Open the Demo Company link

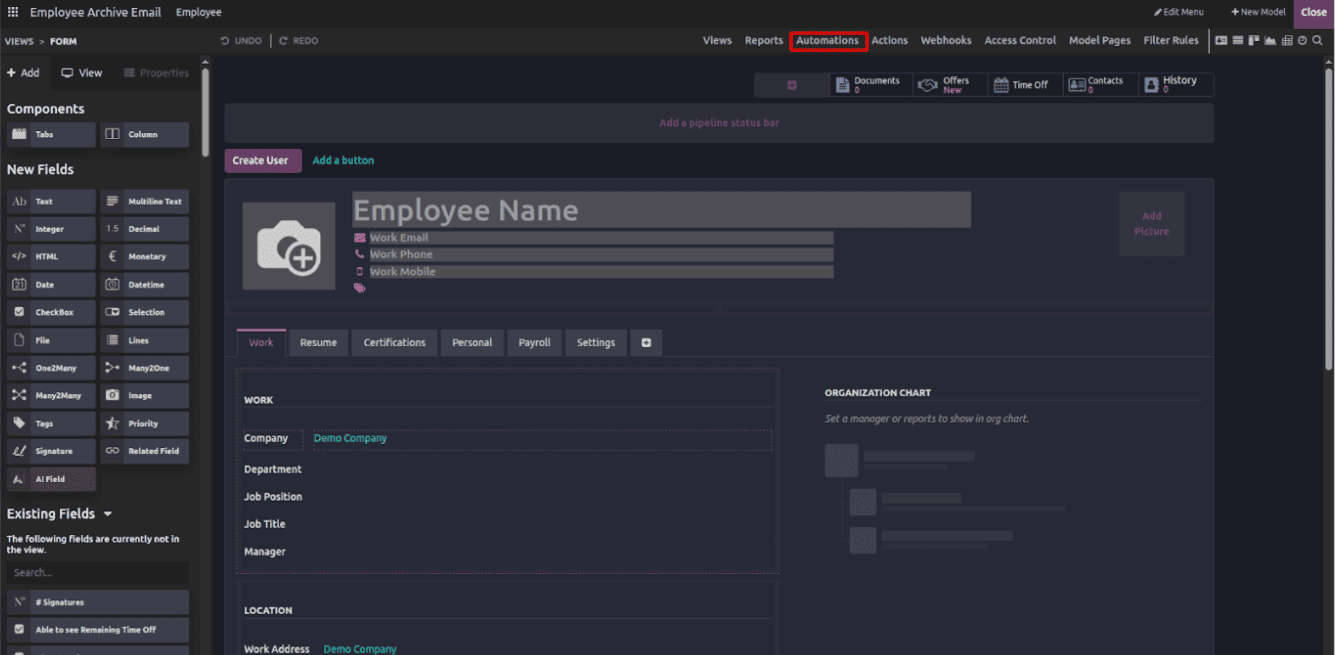click(x=350, y=438)
